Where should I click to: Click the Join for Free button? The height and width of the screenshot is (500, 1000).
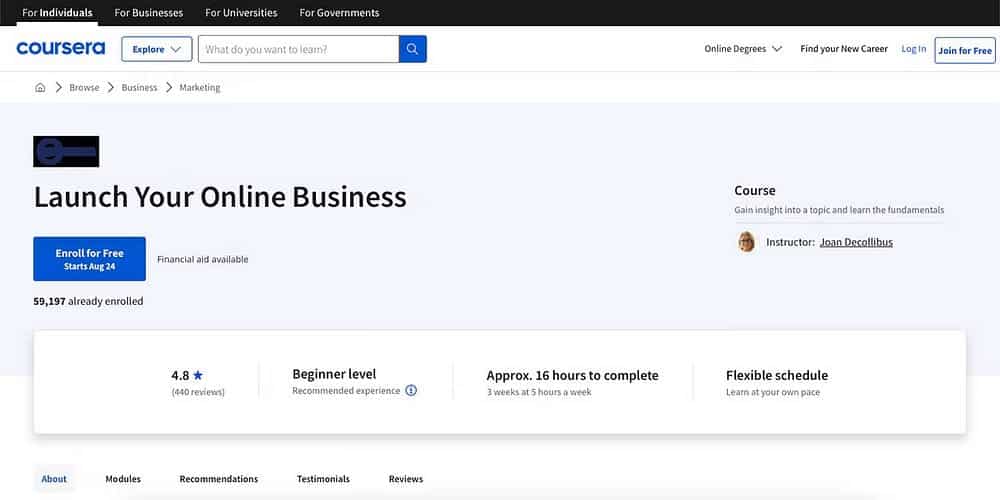pos(964,50)
